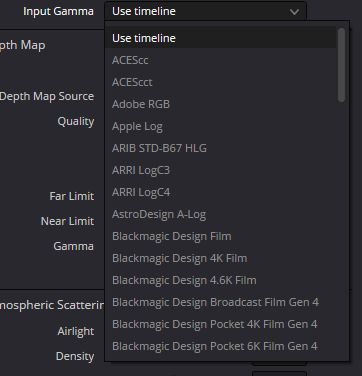Choose ARRI LogC3 gamma
Viewport: 362px width, 376px height.
point(220,170)
